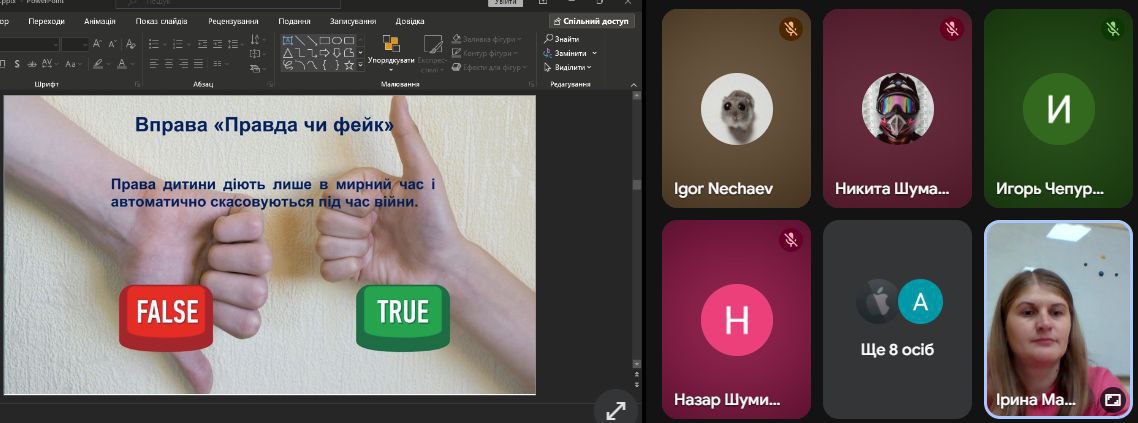Expand the shapes gallery

361,65
